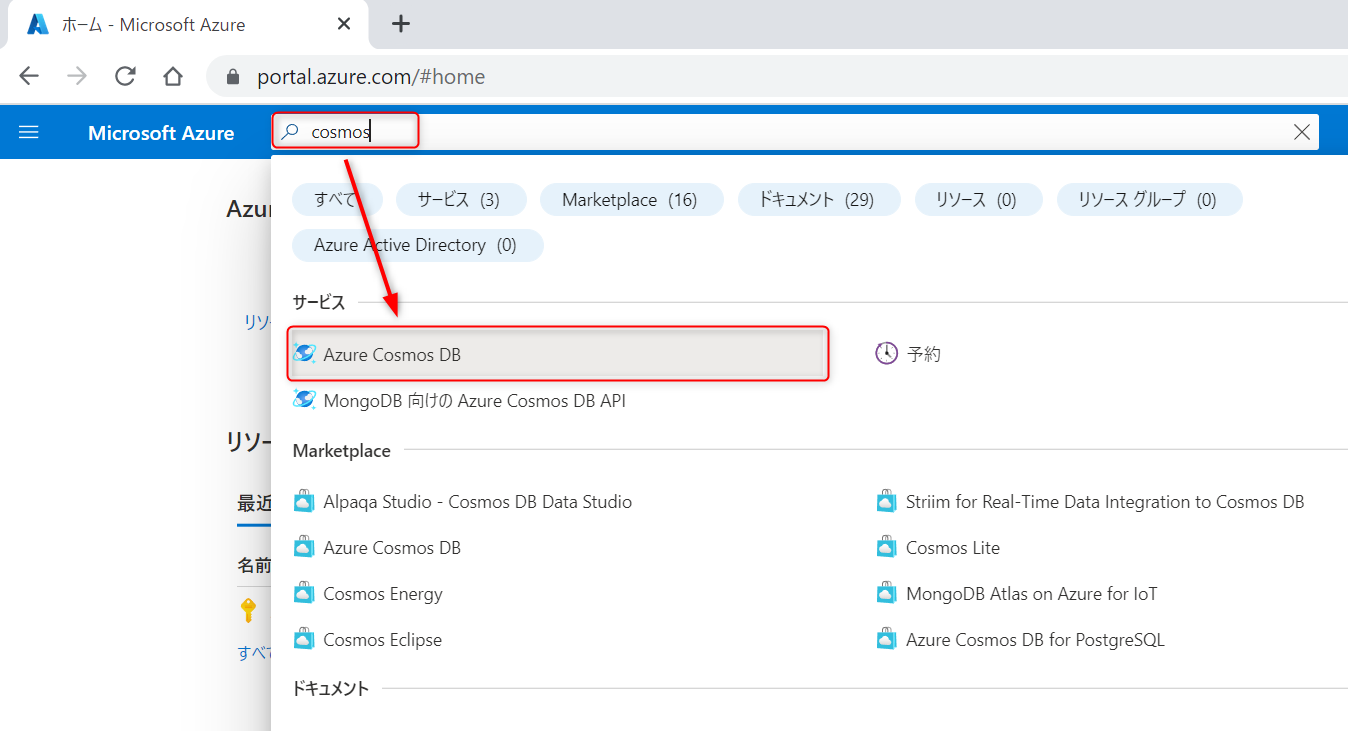
Task: Click the key icon in recent resources
Action: point(247,610)
